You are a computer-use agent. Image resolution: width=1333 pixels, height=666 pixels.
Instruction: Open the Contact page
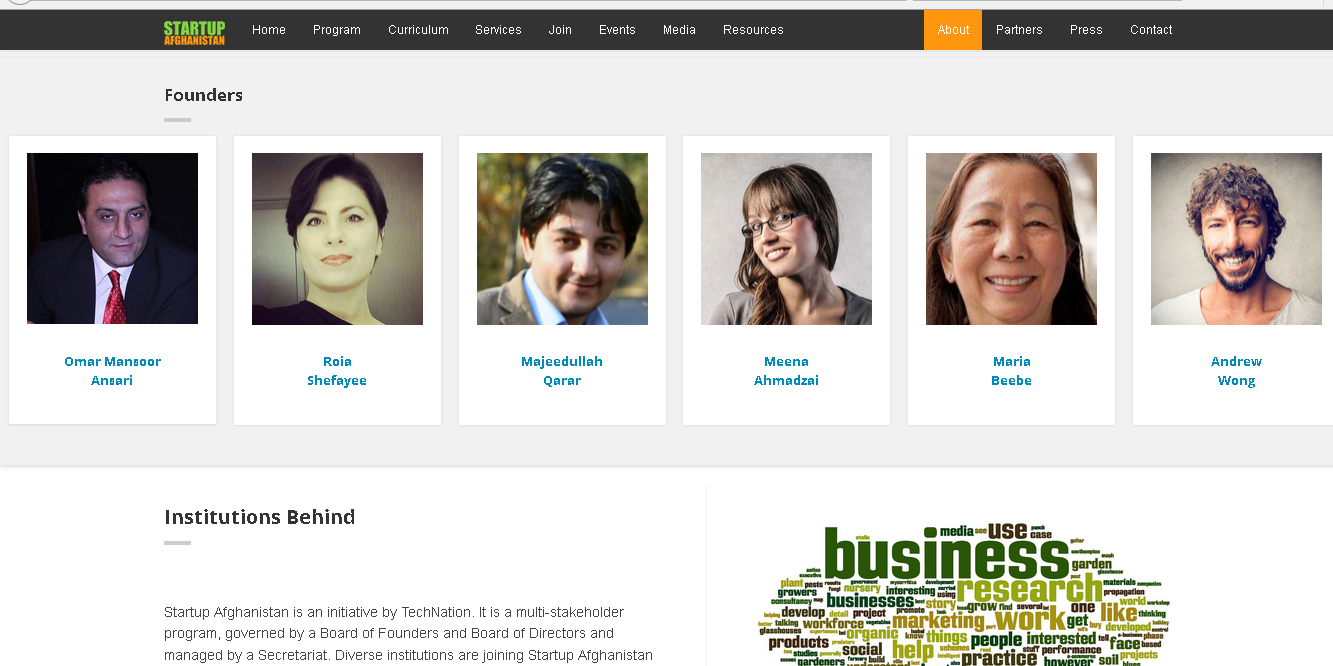(x=1151, y=30)
